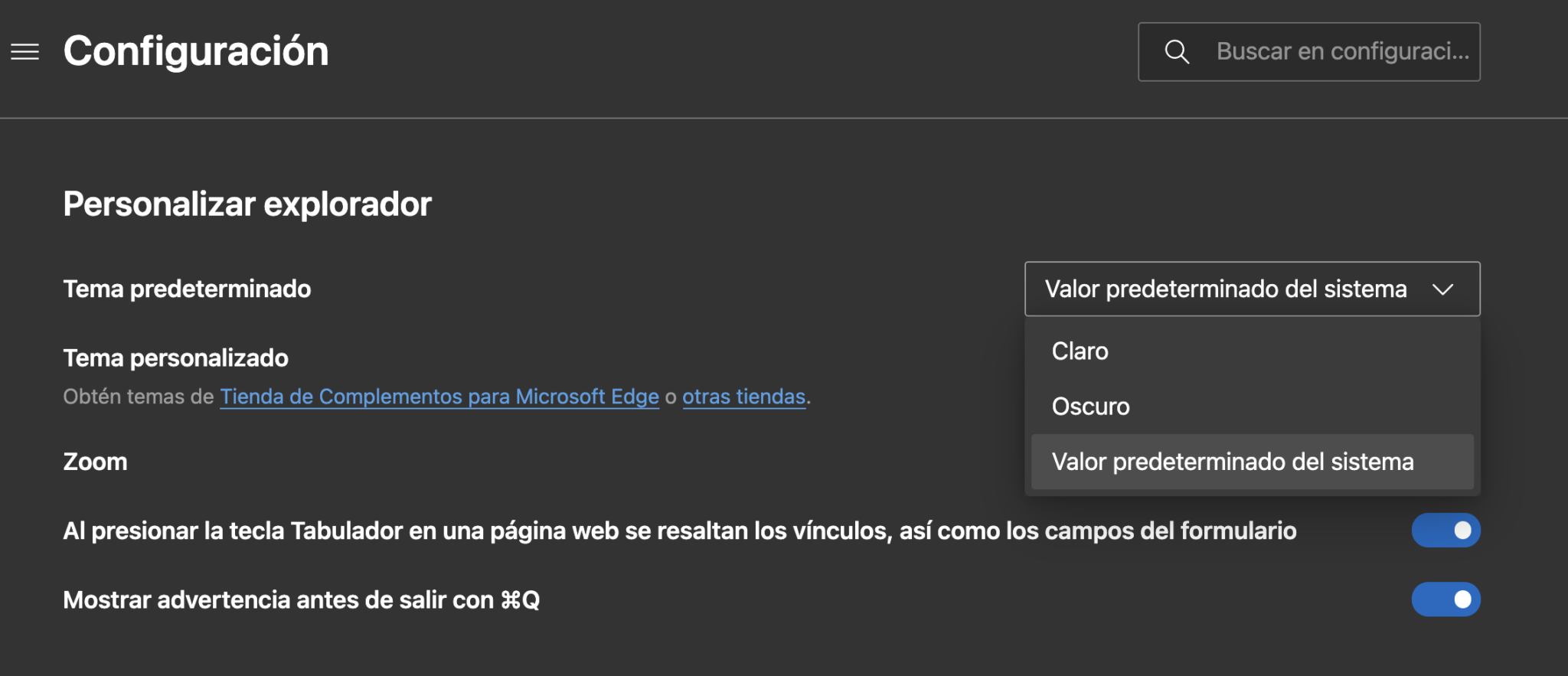Click the Tema predeterminado label
This screenshot has width=1568, height=676.
[x=187, y=289]
